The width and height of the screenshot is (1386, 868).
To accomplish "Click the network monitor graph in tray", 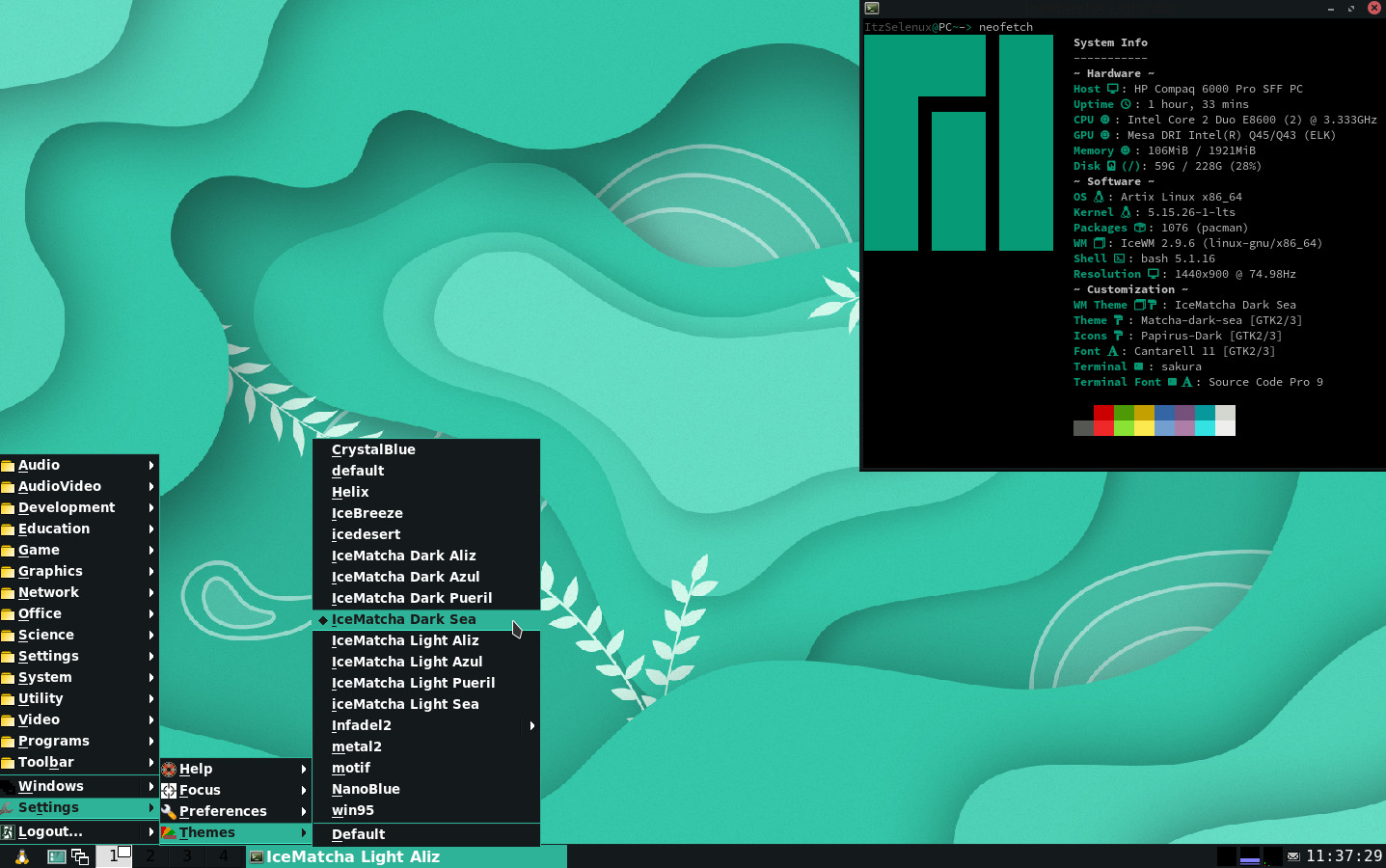I will 1273,856.
